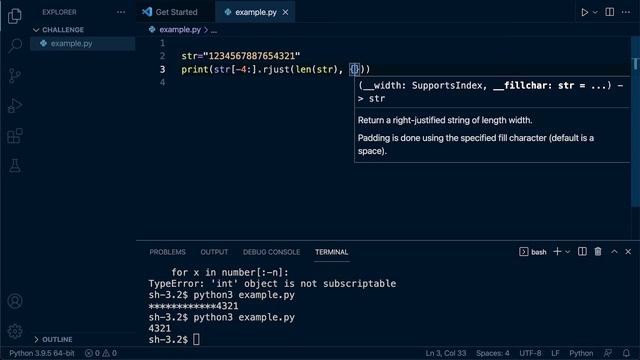Change the UTF-8 file encoding
640x360 pixels.
pyautogui.click(x=530, y=353)
